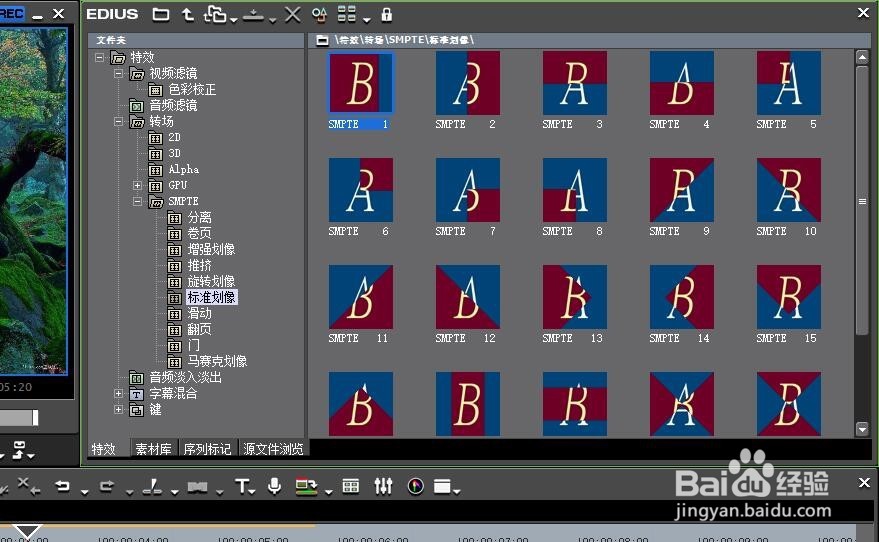Click the default transition icon in the timeline toolbar
This screenshot has height=542, width=879.
[x=197, y=487]
